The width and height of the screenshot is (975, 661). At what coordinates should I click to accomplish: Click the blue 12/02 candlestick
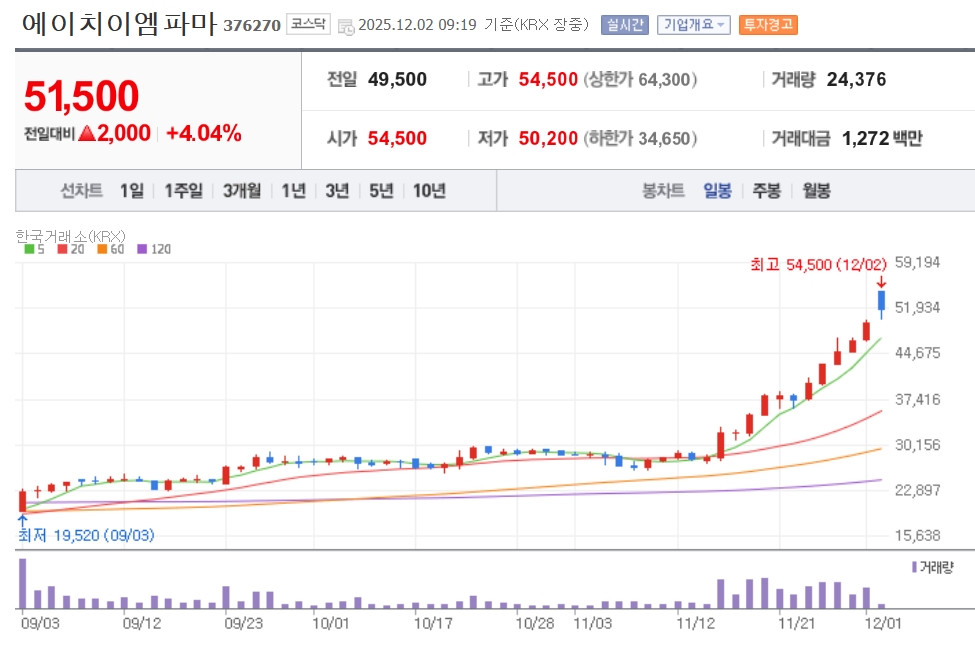tap(881, 301)
